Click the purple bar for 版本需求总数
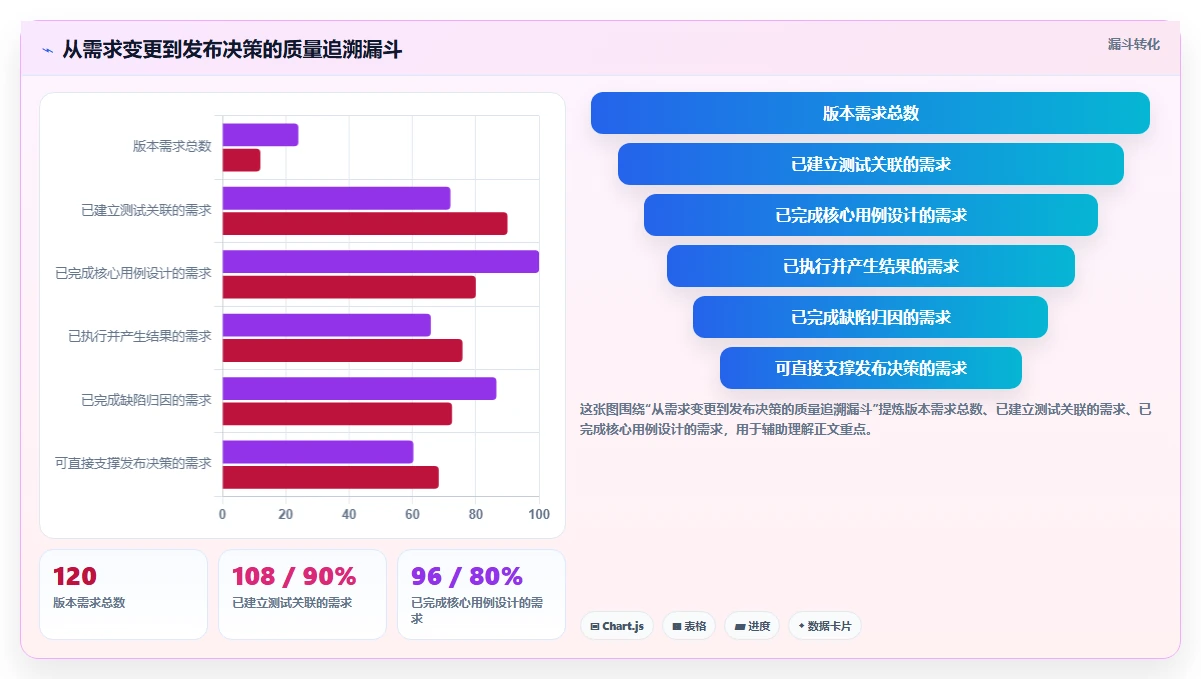This screenshot has width=1201, height=679. pyautogui.click(x=260, y=135)
